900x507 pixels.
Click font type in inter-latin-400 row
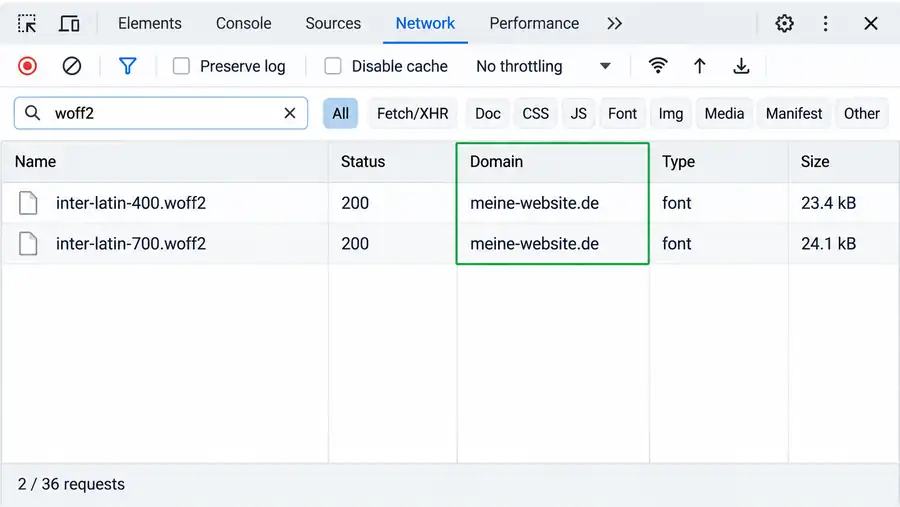pos(676,203)
